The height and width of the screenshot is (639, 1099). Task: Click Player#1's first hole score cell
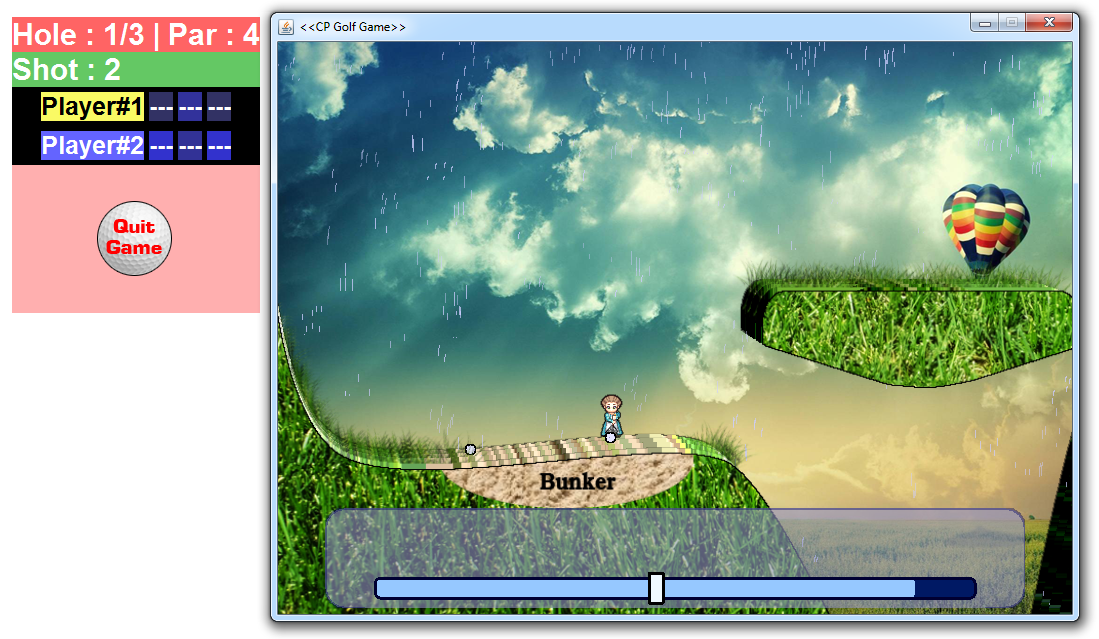(161, 107)
